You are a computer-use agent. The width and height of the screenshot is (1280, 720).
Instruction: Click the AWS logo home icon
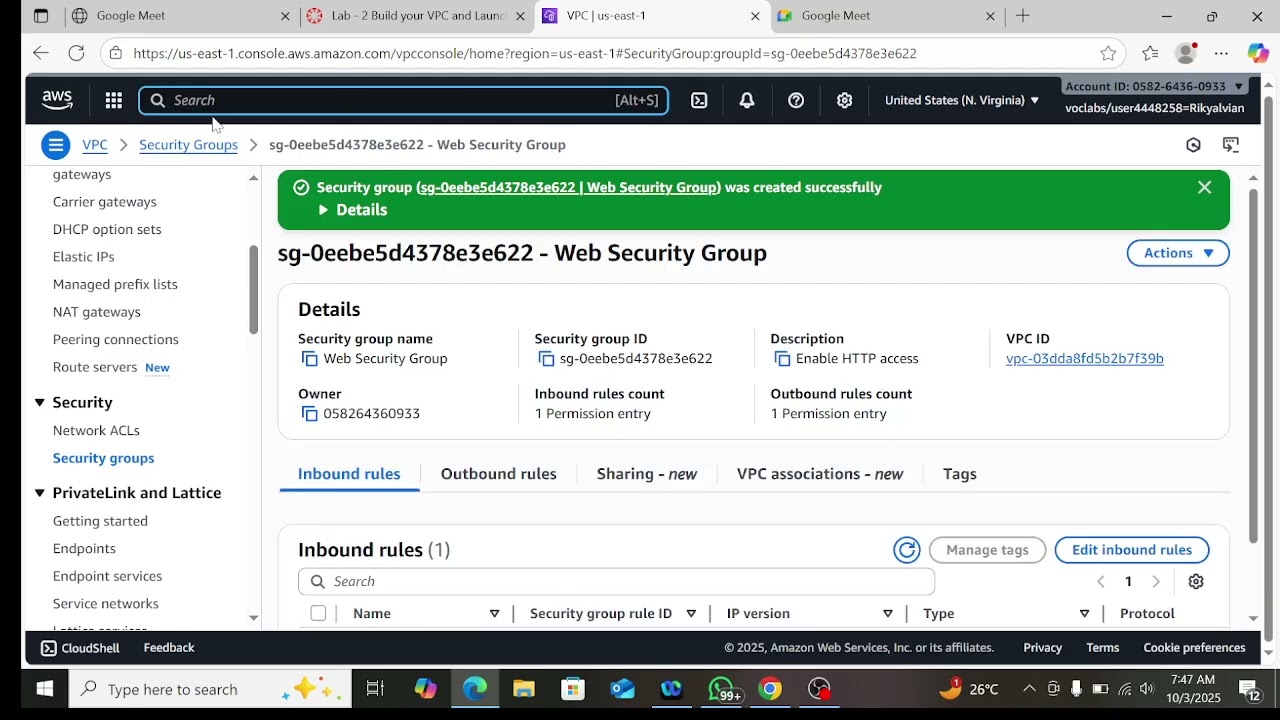57,100
